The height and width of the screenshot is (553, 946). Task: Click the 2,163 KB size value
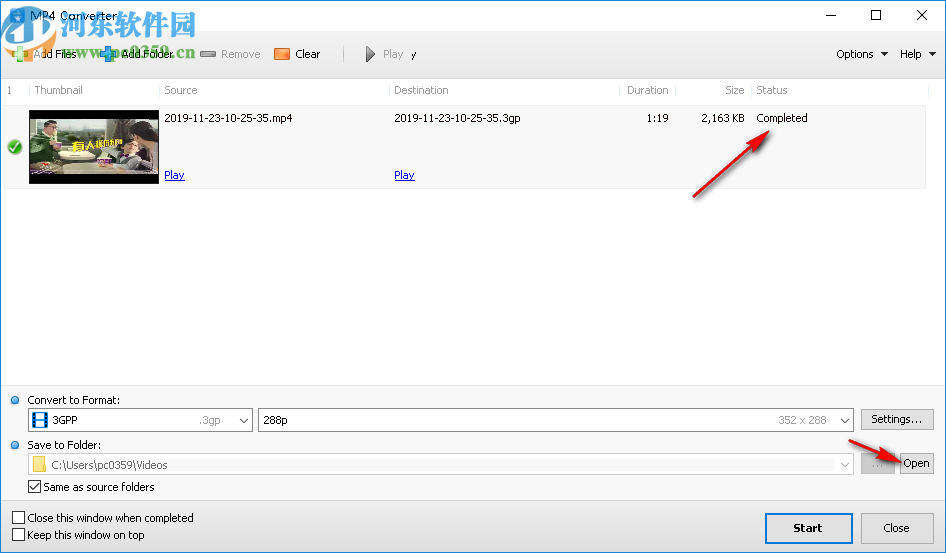[723, 118]
